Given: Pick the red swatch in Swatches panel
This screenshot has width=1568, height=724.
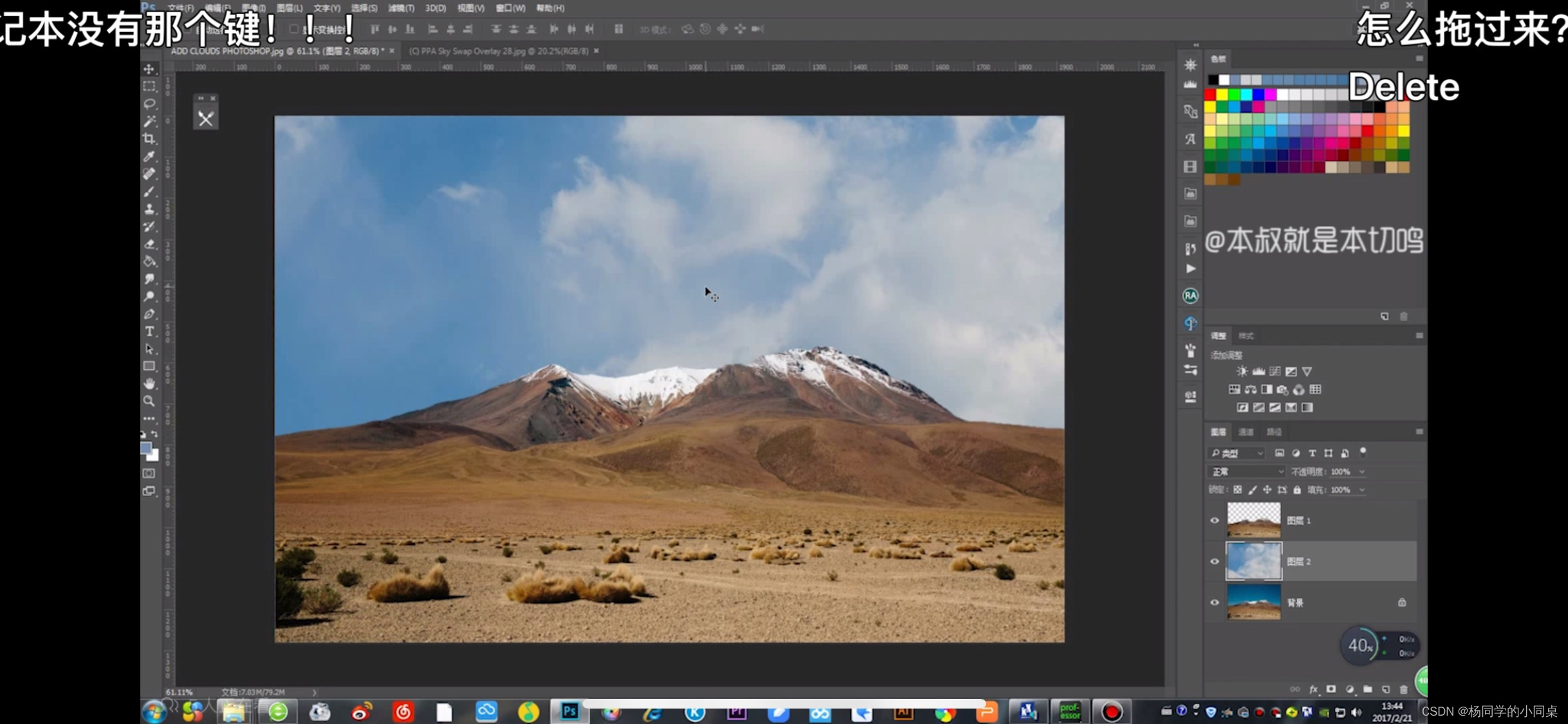Looking at the screenshot, I should pyautogui.click(x=1210, y=95).
